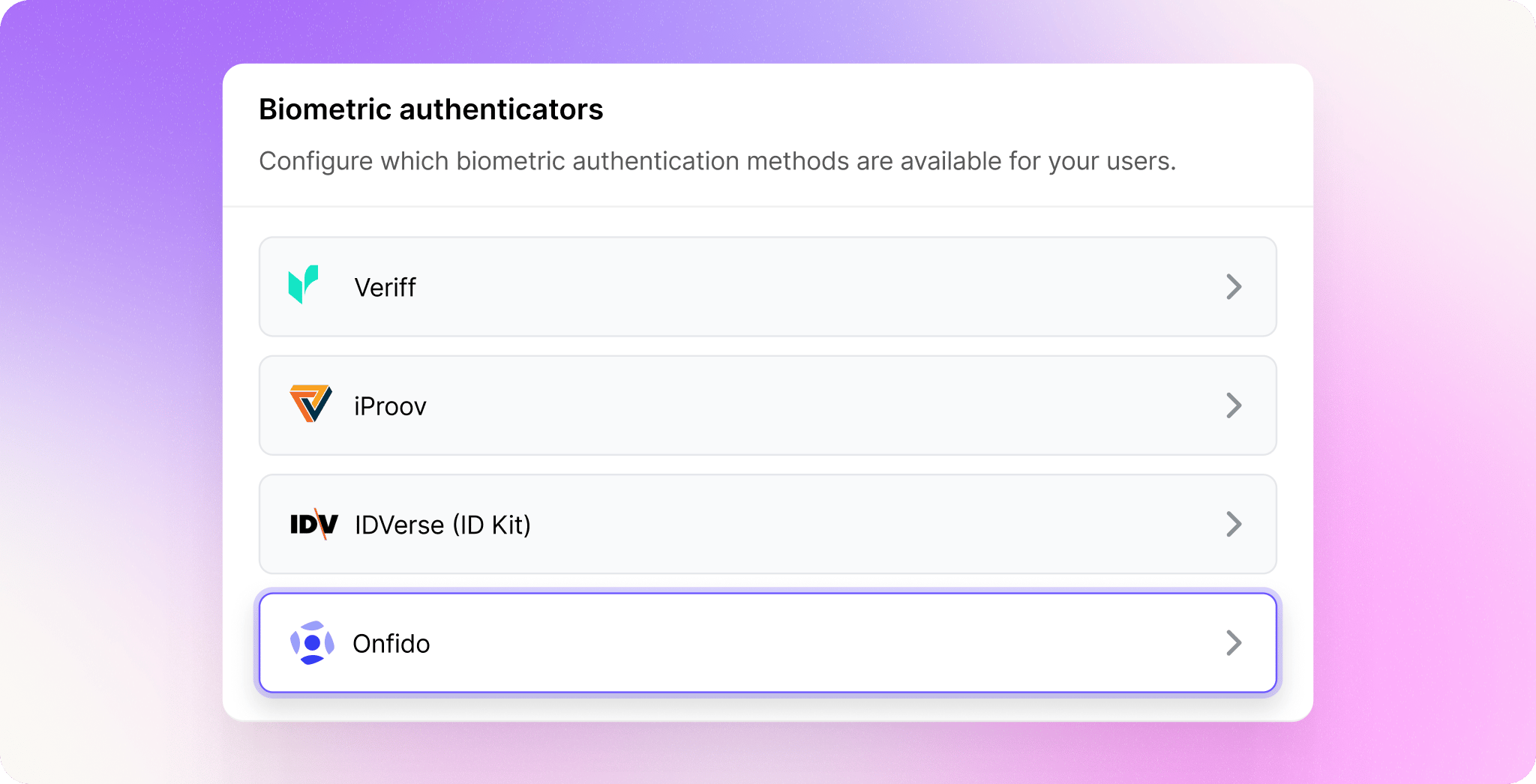The height and width of the screenshot is (784, 1536).
Task: Click the biometric methods description text
Action: tap(718, 161)
